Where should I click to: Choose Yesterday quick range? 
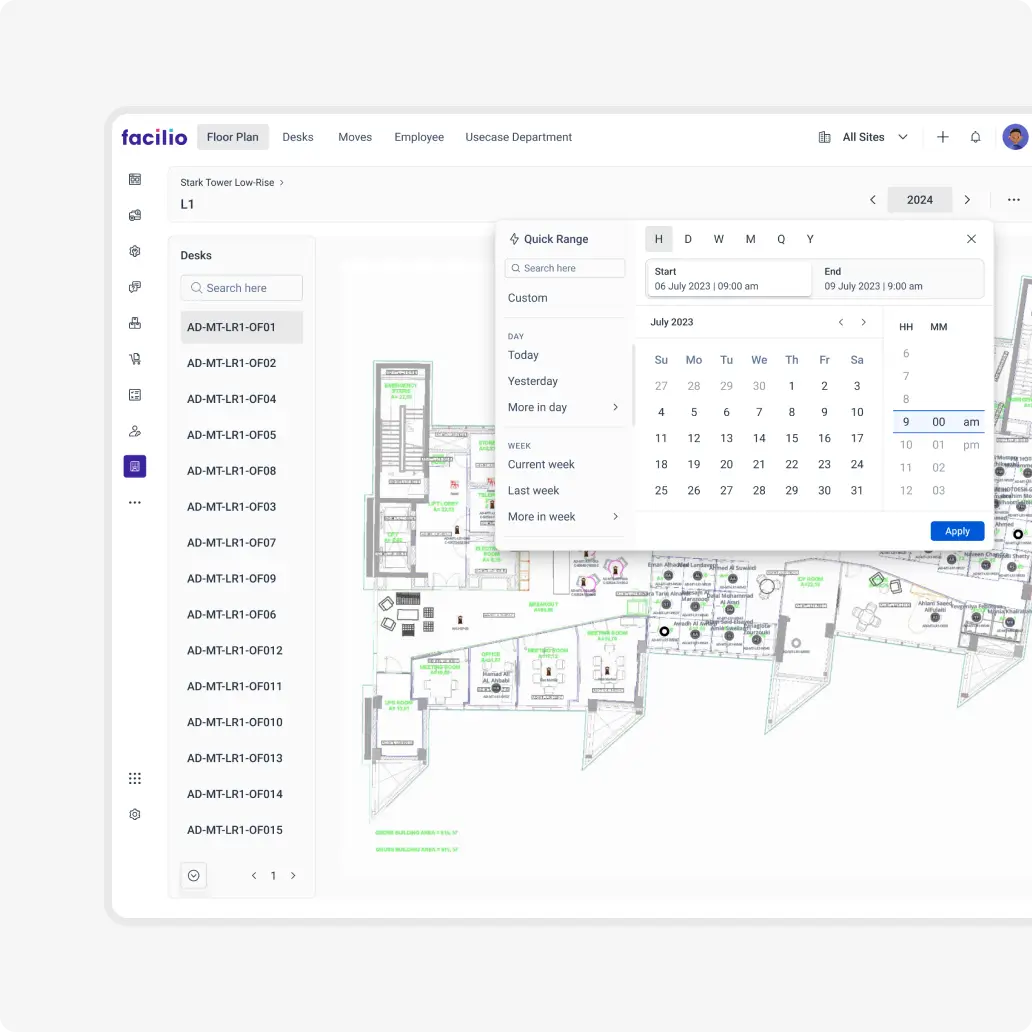pos(532,381)
